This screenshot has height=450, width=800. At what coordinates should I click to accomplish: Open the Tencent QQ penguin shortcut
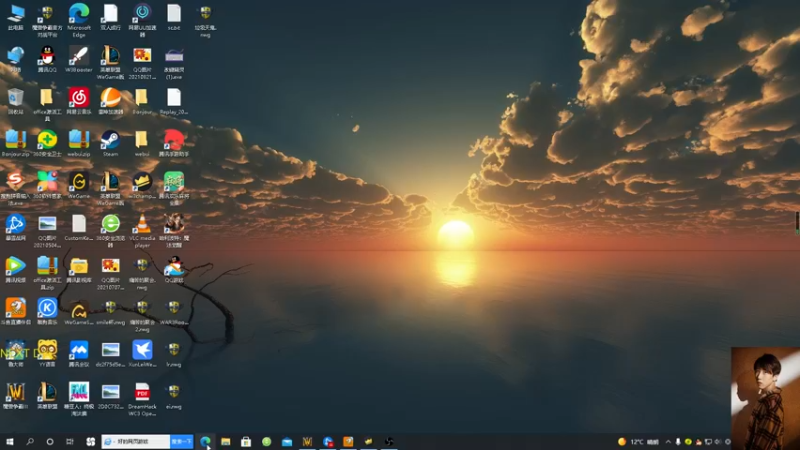pyautogui.click(x=47, y=59)
